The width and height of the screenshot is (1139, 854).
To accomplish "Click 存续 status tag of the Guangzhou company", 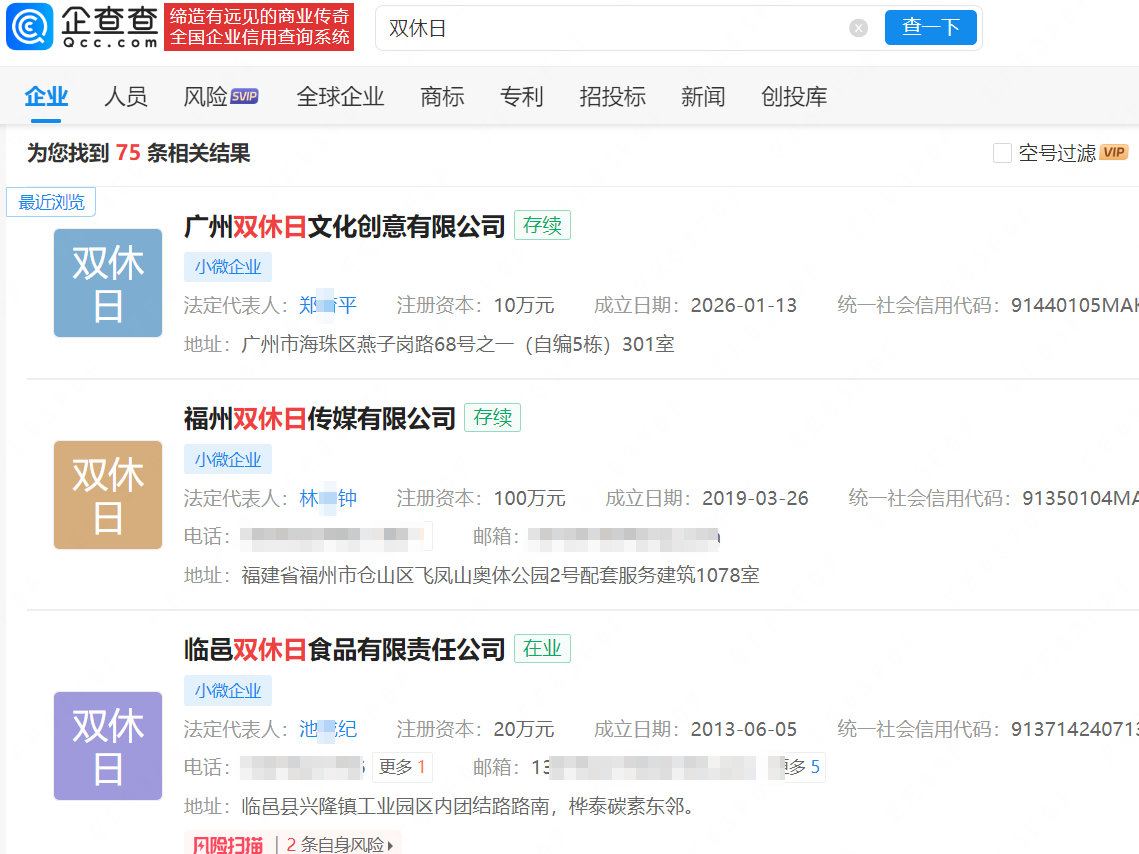I will (x=542, y=225).
